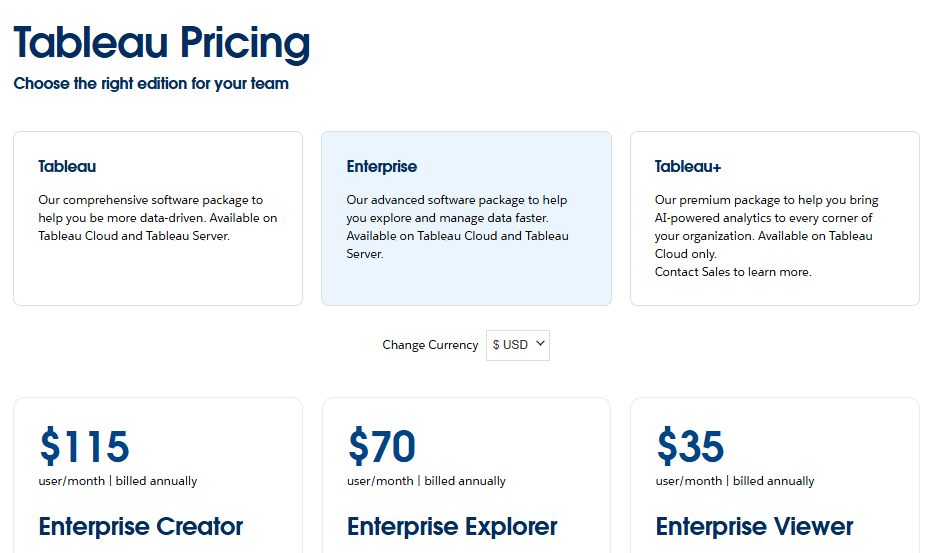This screenshot has width=929, height=553.
Task: Click the $35 price
Action: (690, 446)
